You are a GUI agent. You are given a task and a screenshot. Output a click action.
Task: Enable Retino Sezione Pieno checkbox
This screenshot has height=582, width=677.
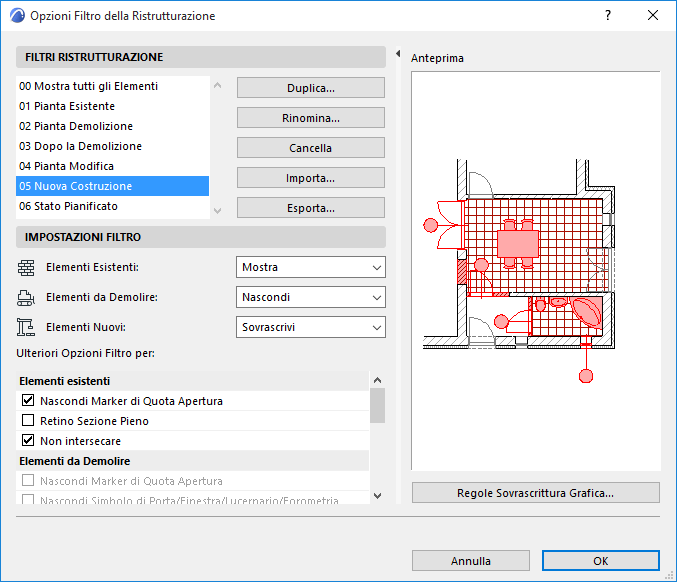tap(28, 420)
